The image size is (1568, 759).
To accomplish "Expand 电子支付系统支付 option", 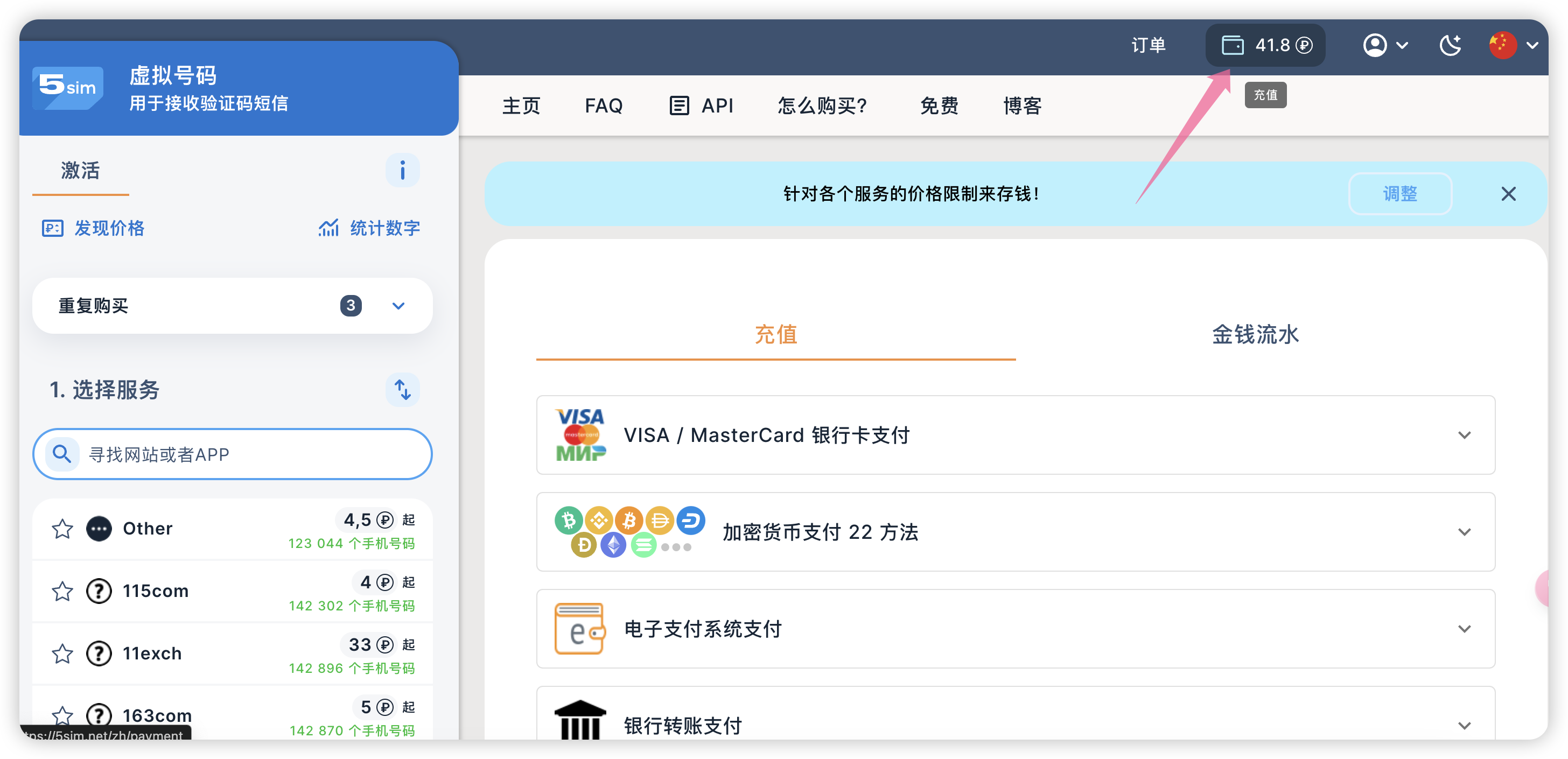I will 1016,628.
